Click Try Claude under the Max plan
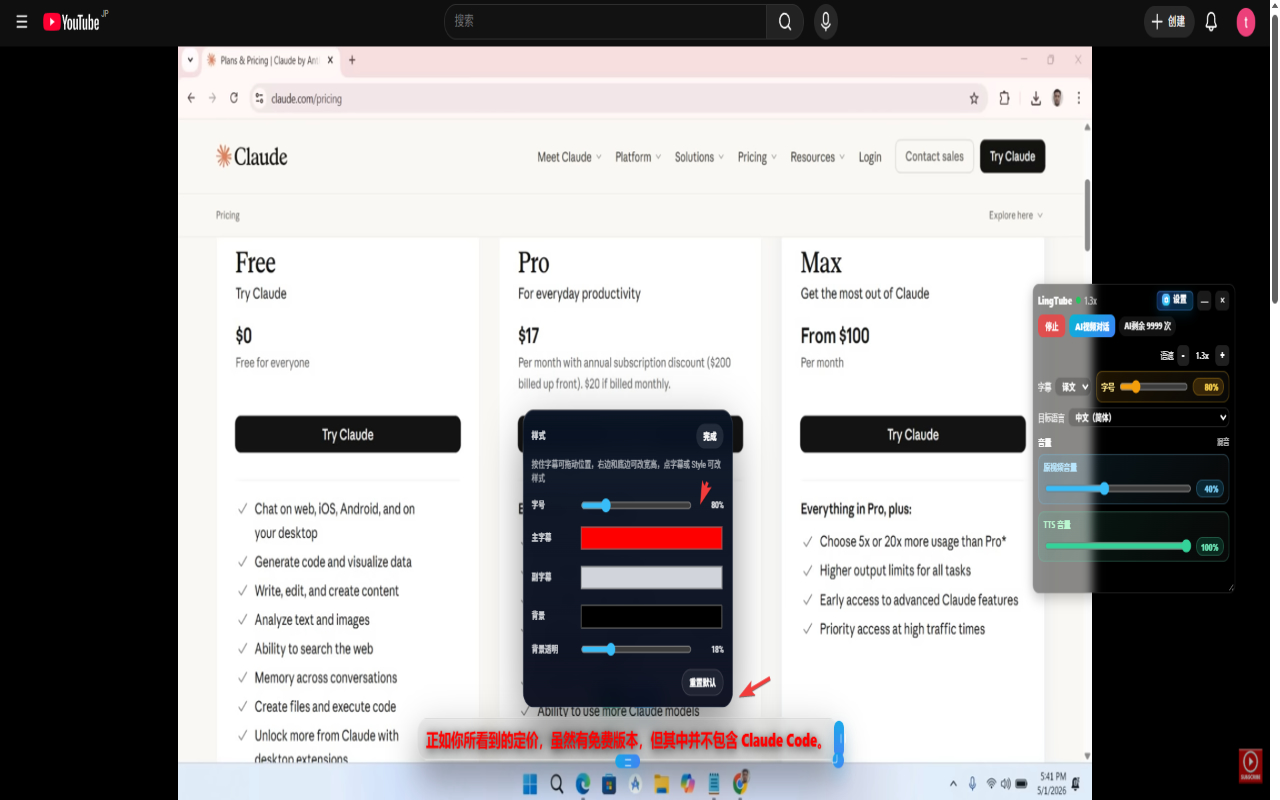The image size is (1280, 800). point(913,434)
